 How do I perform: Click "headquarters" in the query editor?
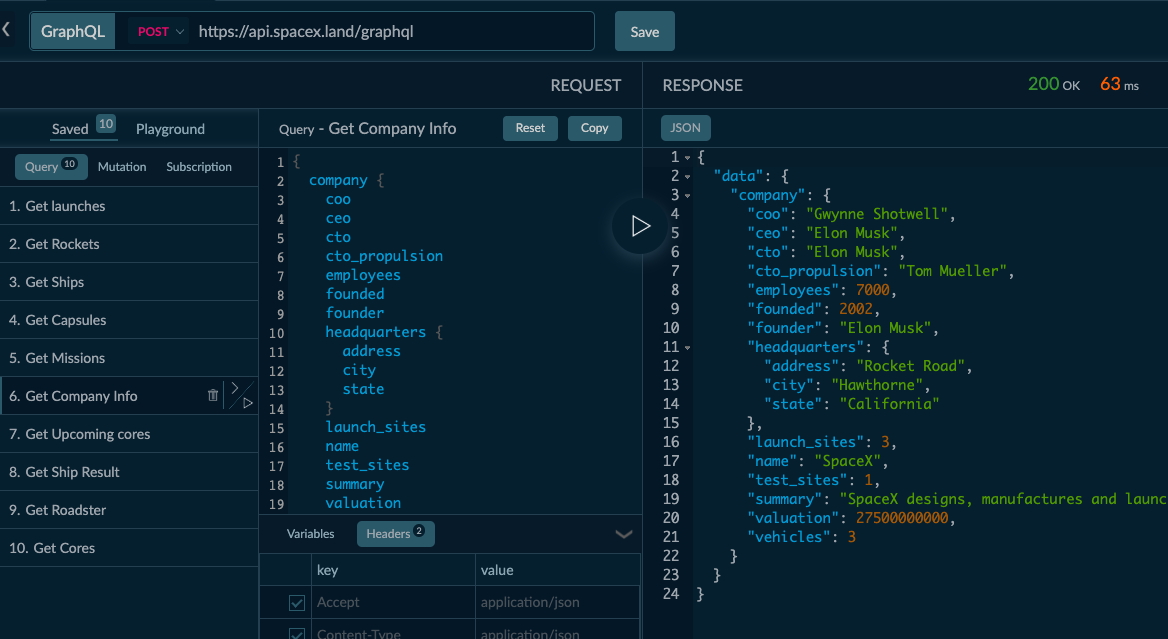tap(375, 332)
